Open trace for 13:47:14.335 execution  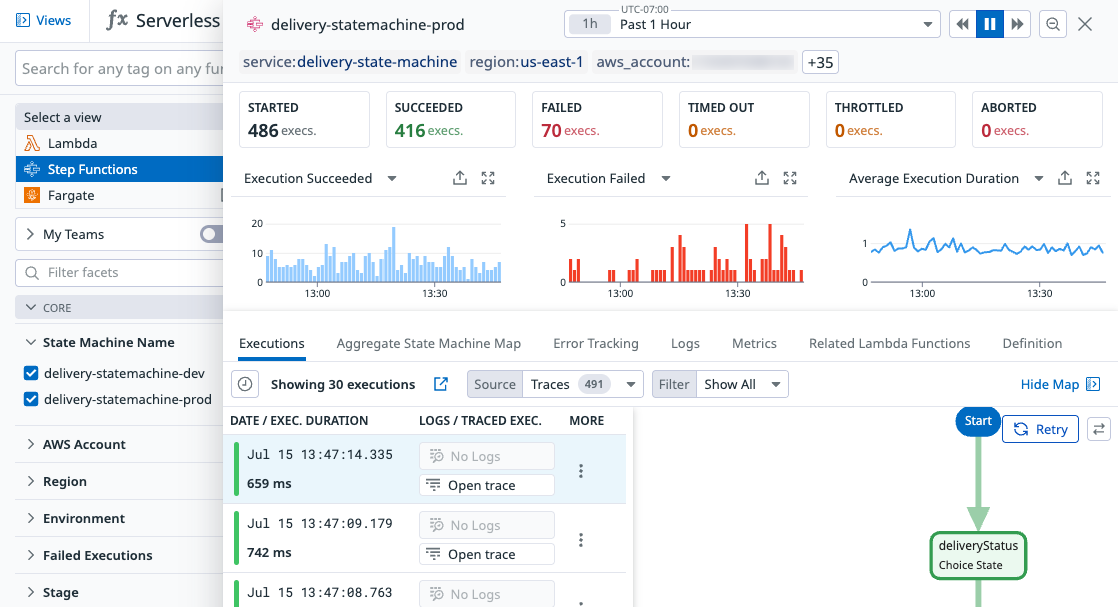[487, 486]
